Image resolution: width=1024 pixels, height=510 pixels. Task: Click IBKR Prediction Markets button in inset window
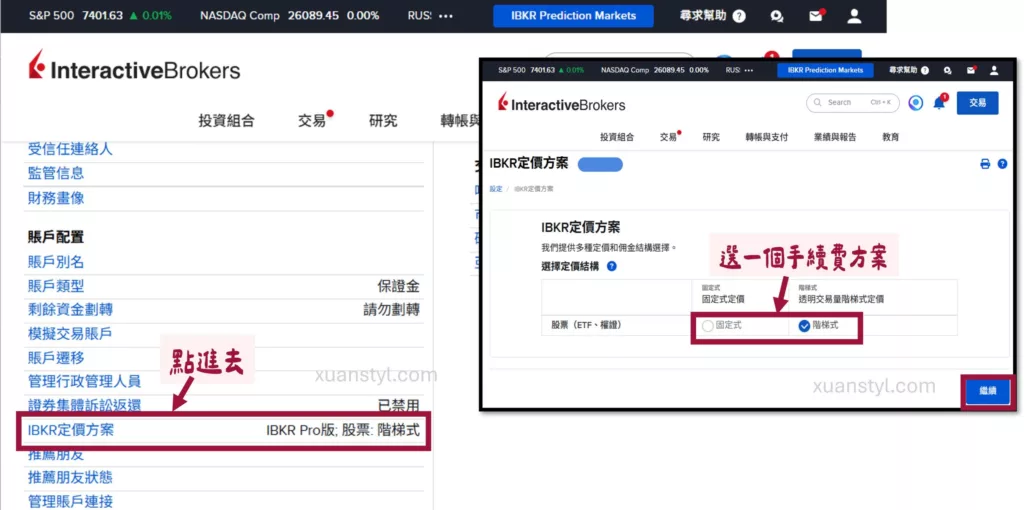[x=825, y=70]
